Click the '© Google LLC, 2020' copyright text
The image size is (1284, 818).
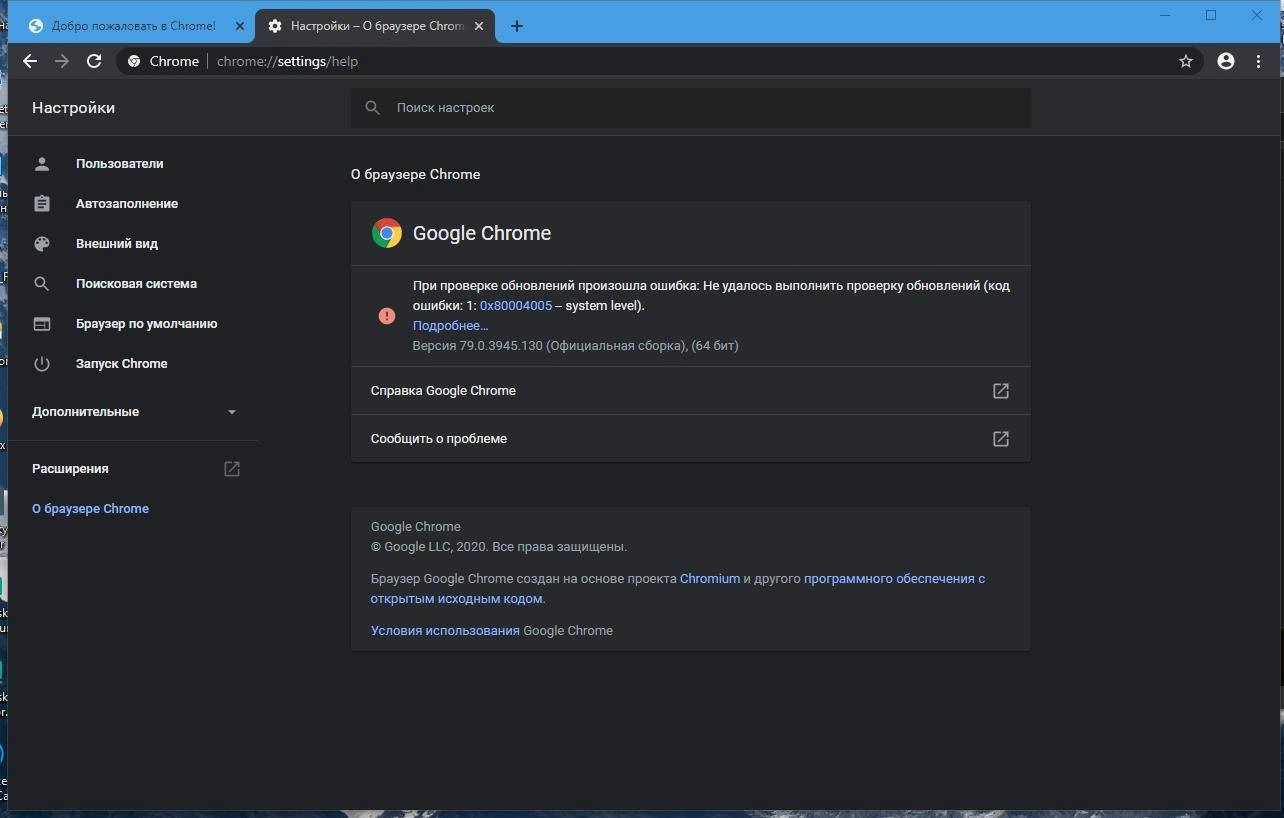pos(427,546)
